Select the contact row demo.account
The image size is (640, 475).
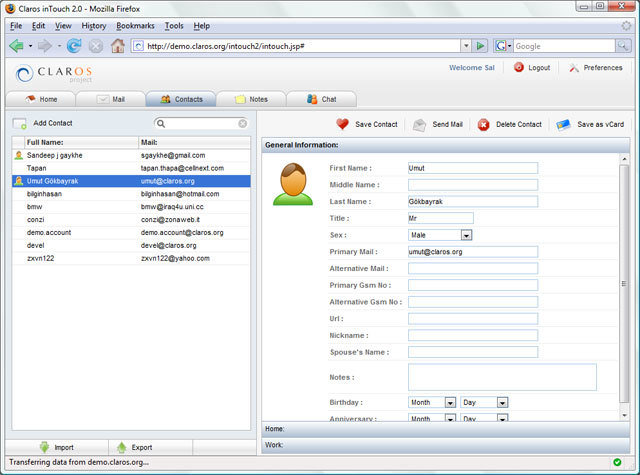pyautogui.click(x=131, y=233)
